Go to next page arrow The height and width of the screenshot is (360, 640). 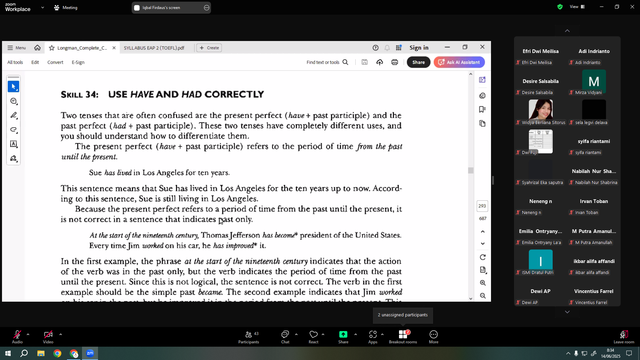click(482, 244)
